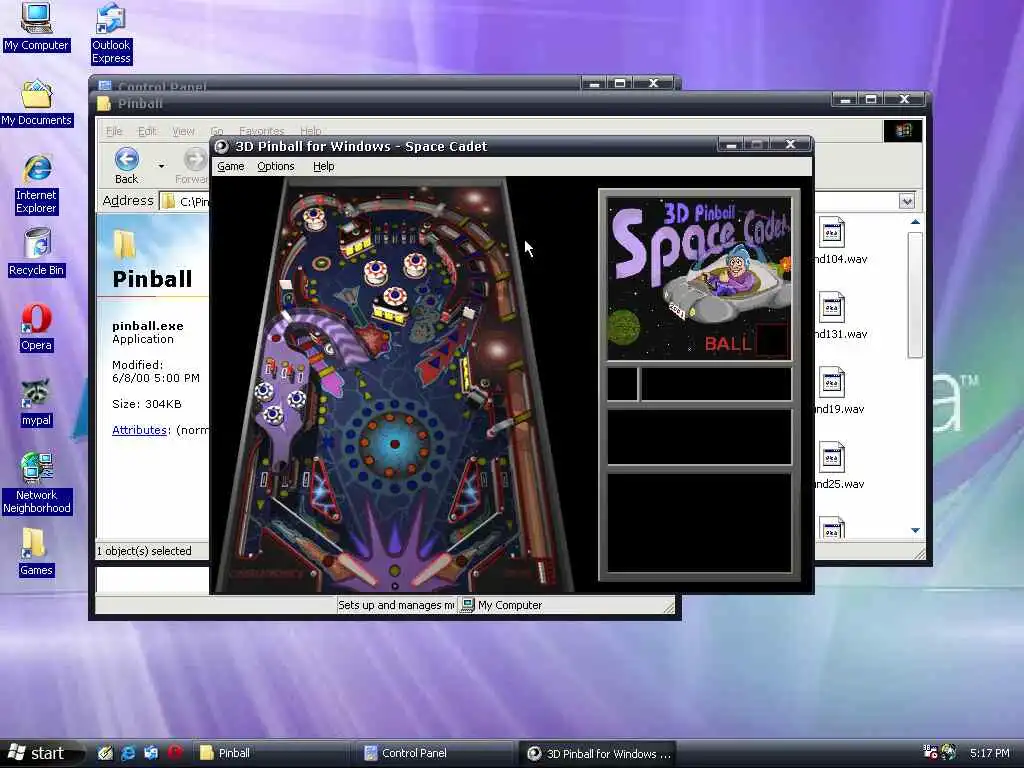Click My Computer status bar zone
Screen dimensions: 1024x768
pos(566,605)
